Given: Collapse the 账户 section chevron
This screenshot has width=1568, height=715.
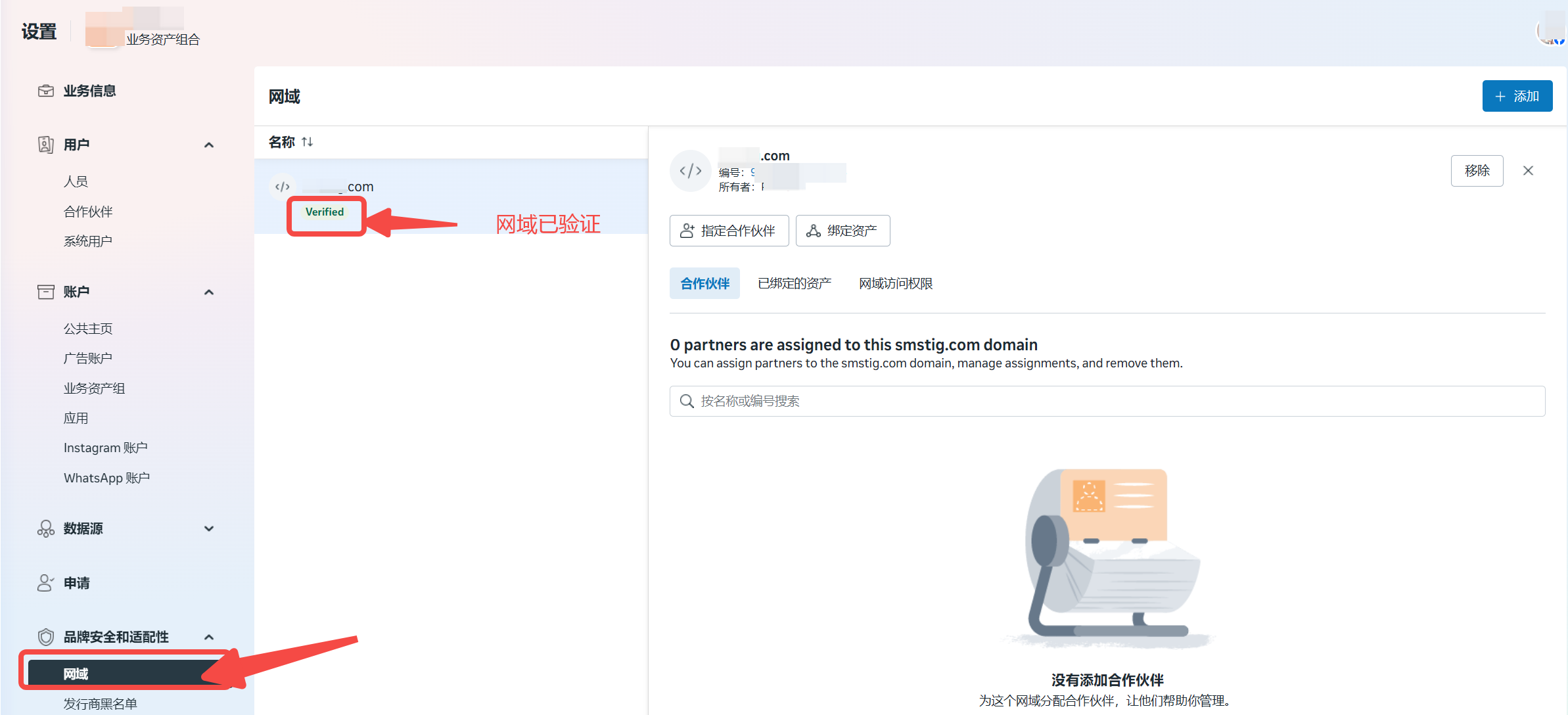Looking at the screenshot, I should 209,292.
